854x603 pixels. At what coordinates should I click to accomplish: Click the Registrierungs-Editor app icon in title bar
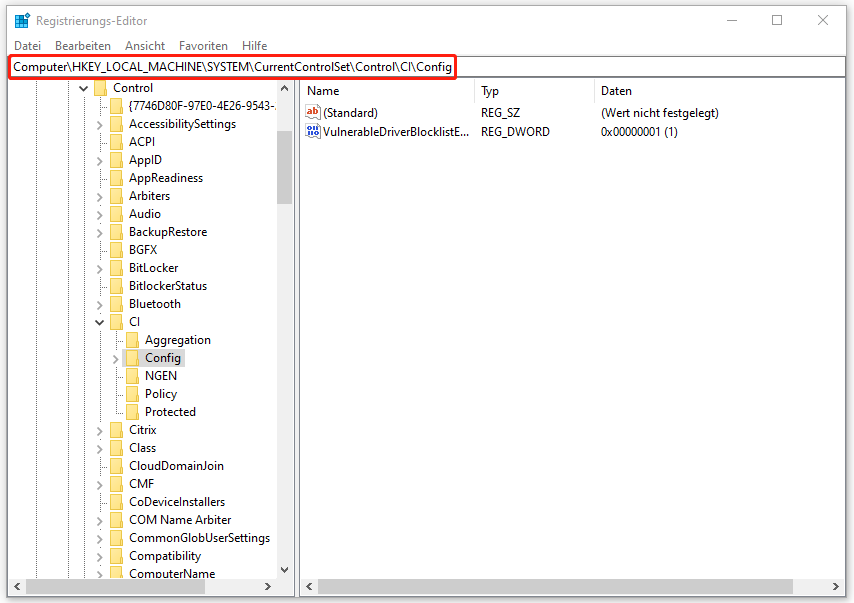[x=22, y=21]
